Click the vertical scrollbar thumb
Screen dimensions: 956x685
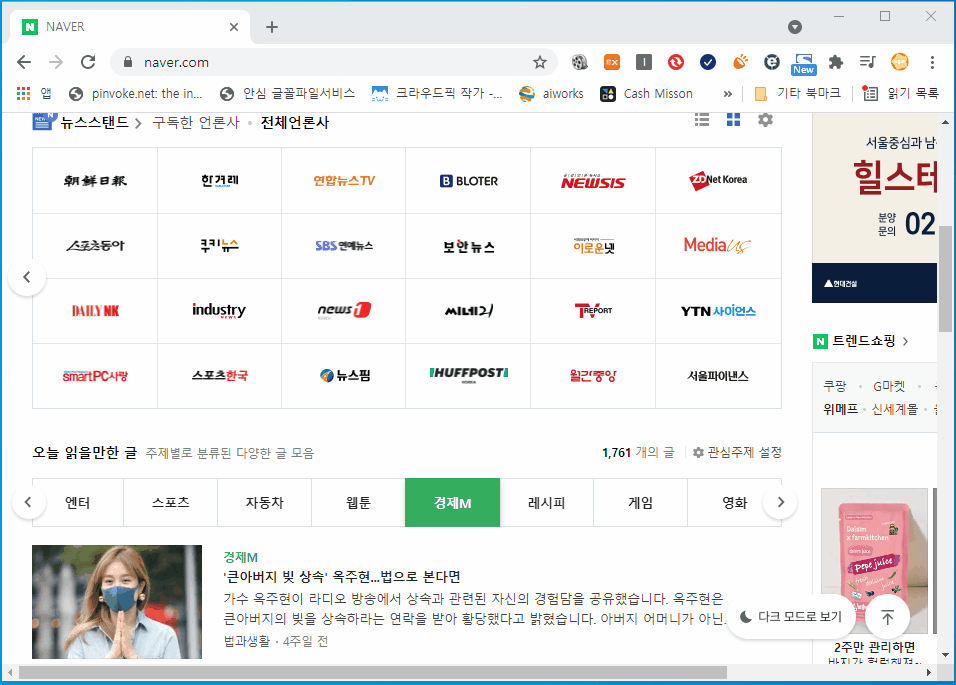[x=946, y=279]
